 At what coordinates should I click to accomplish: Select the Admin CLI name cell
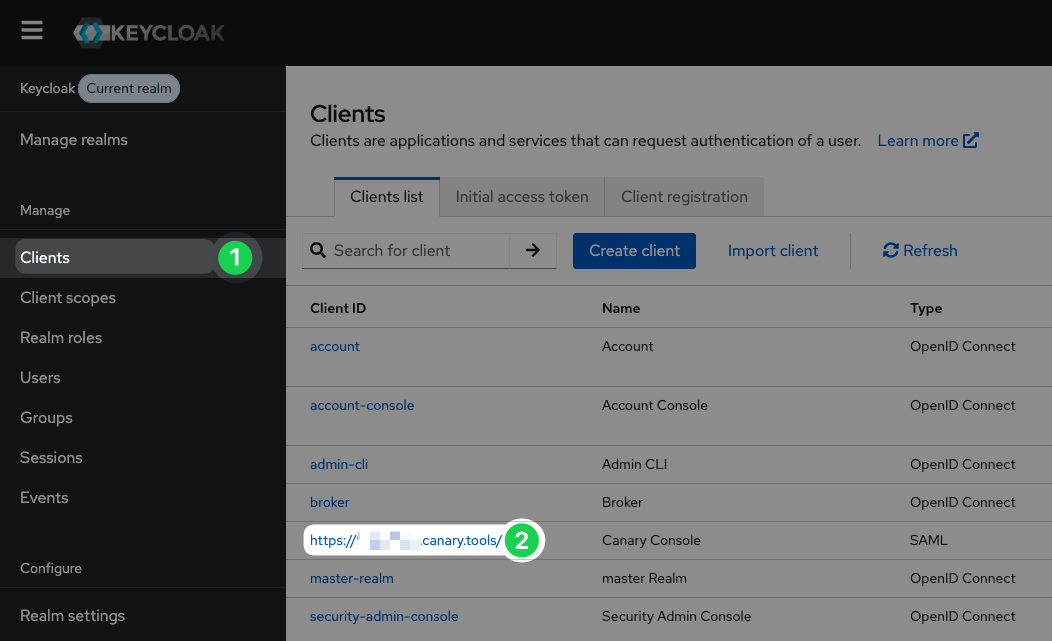pos(634,464)
